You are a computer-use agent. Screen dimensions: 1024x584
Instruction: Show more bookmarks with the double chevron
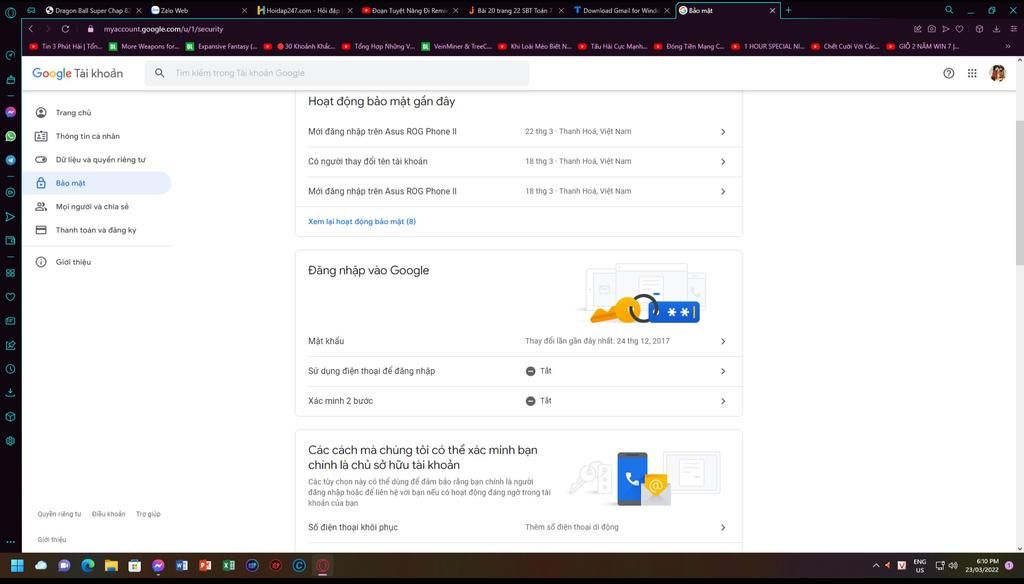[x=1008, y=46]
